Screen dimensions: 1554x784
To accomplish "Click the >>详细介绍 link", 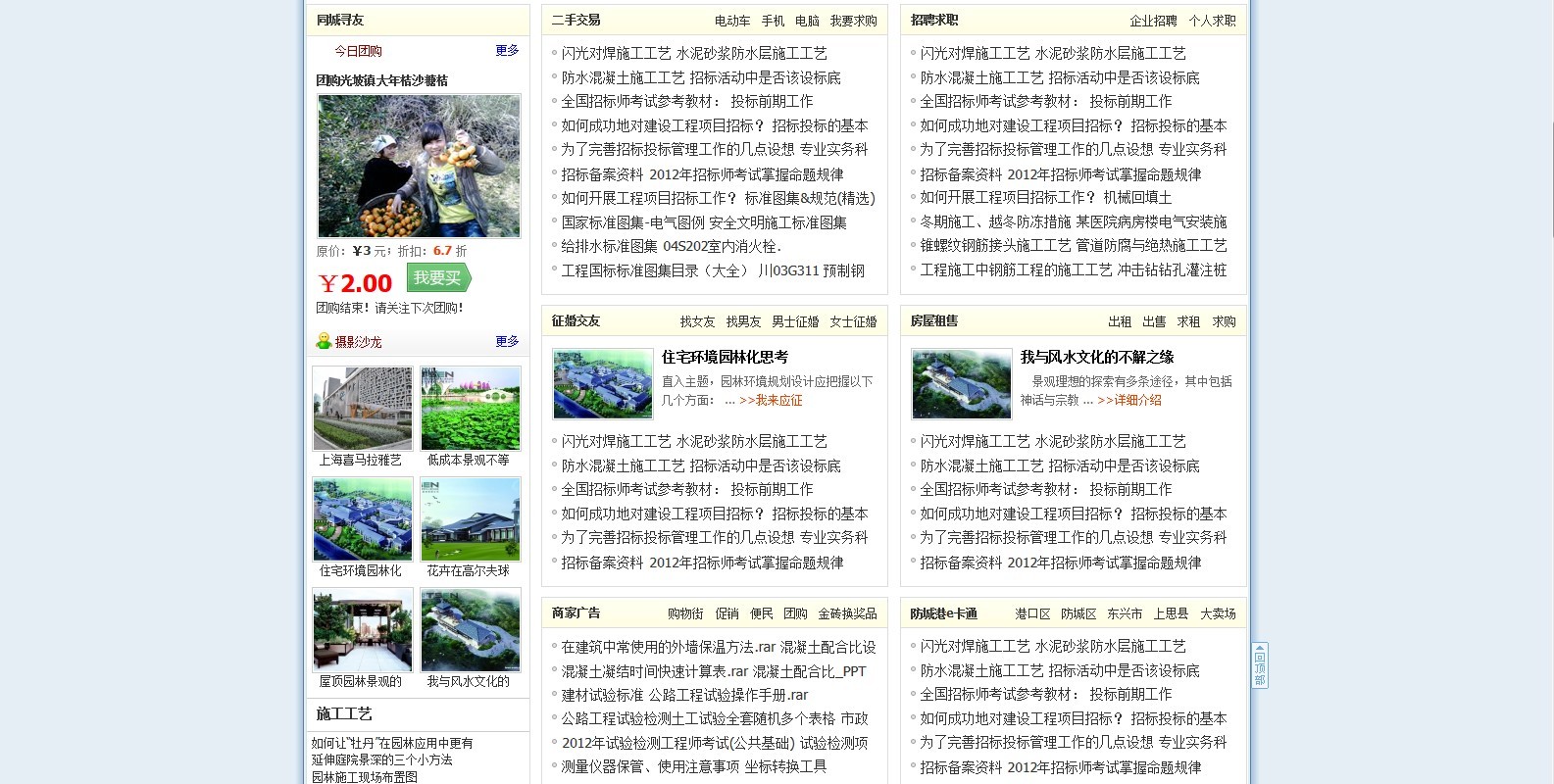I will [x=1129, y=400].
